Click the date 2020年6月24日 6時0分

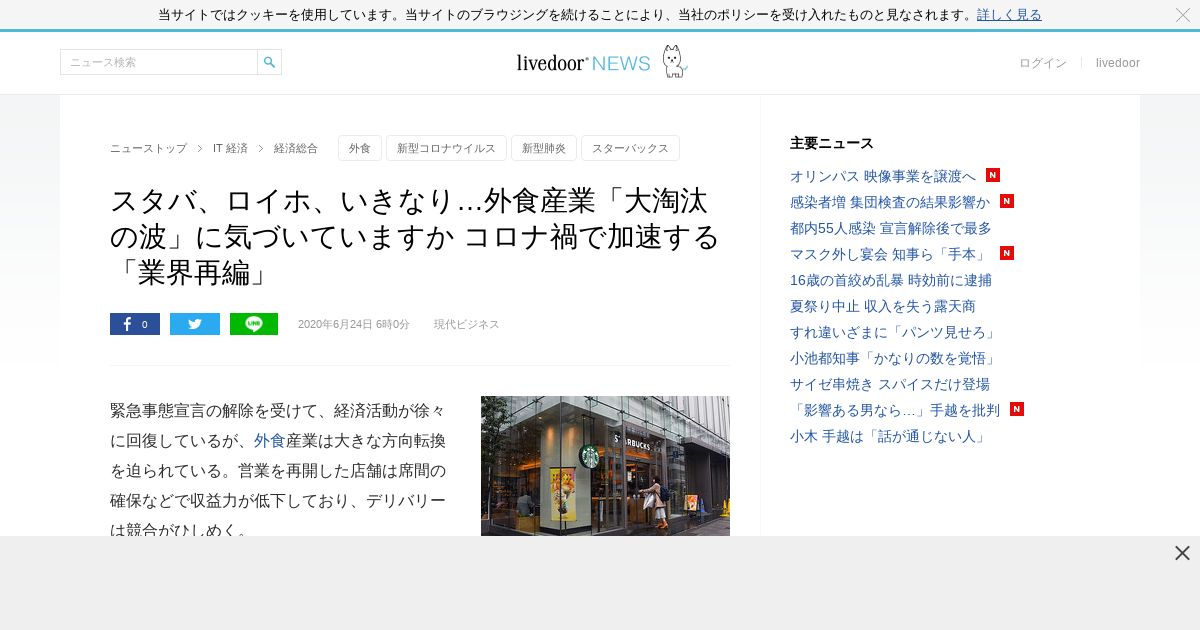tap(354, 325)
